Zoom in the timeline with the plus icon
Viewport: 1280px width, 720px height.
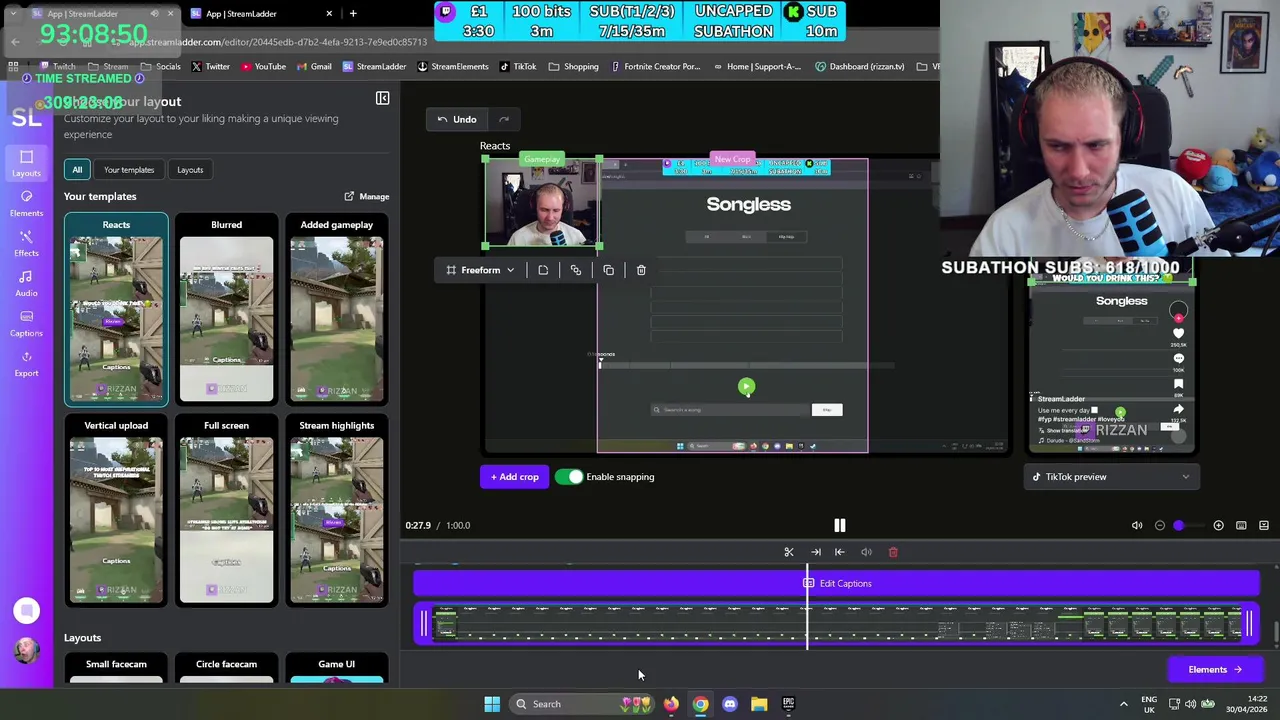(1218, 525)
